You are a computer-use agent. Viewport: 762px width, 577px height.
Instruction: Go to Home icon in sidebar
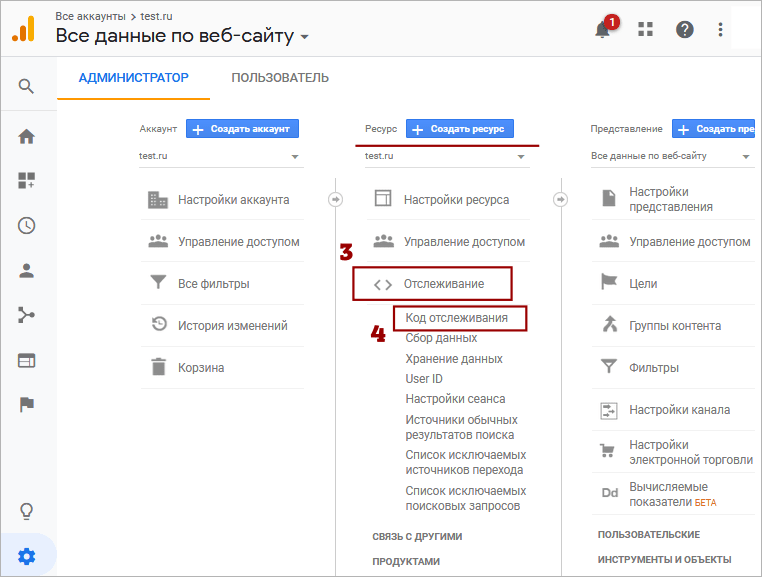click(x=27, y=137)
